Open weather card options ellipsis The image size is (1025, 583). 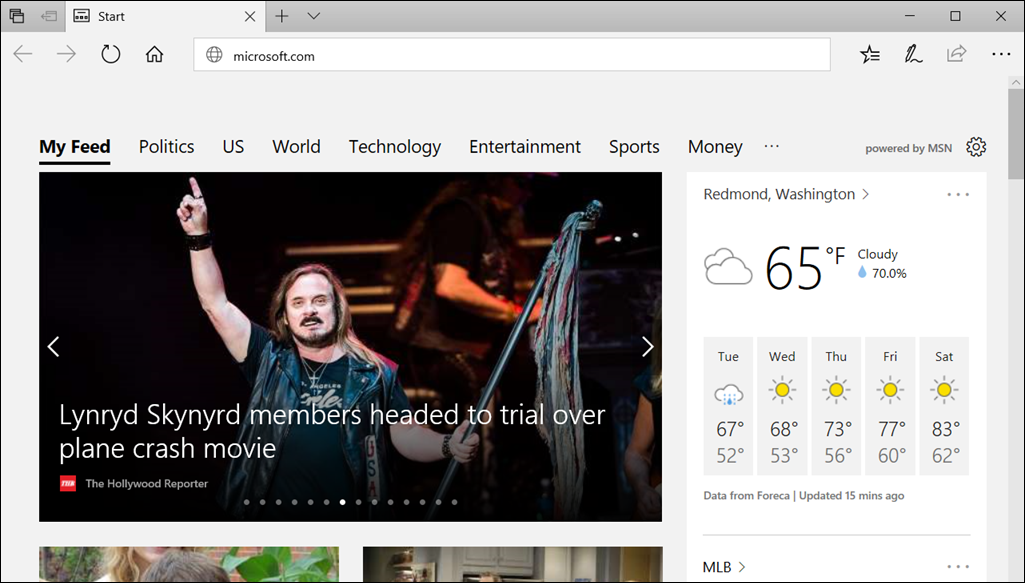pyautogui.click(x=957, y=194)
